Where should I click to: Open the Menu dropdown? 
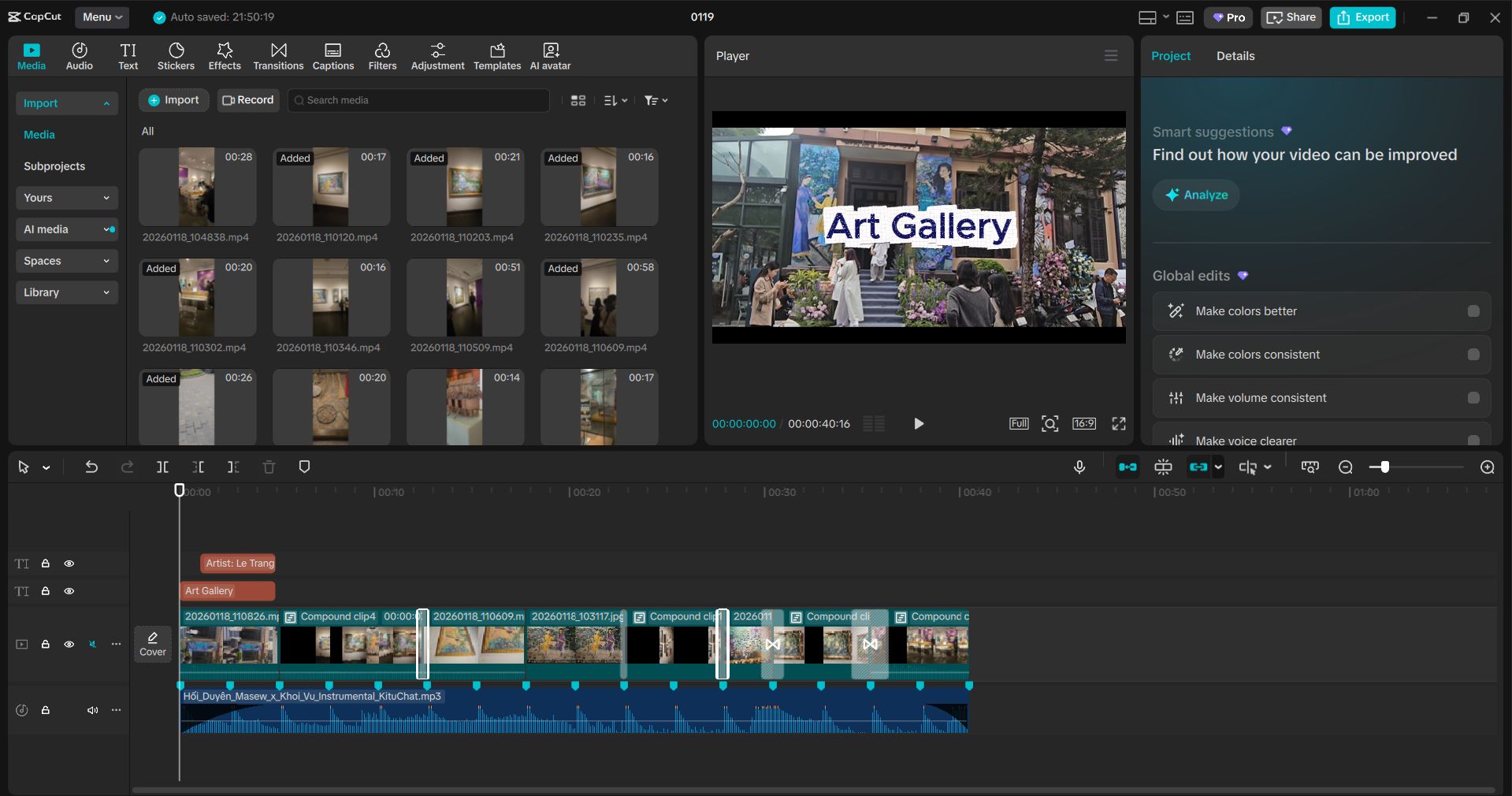(102, 17)
